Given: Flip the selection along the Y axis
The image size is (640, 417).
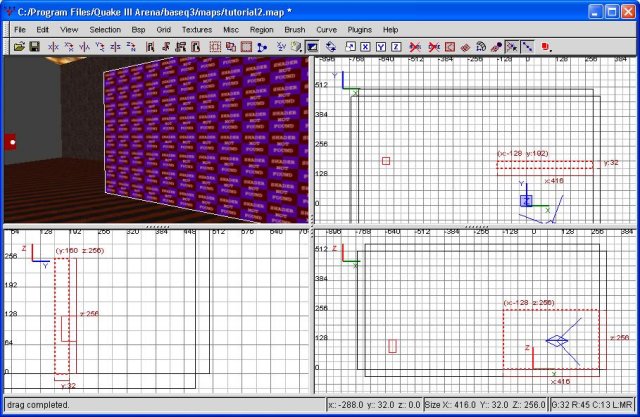Looking at the screenshot, I should pos(84,47).
